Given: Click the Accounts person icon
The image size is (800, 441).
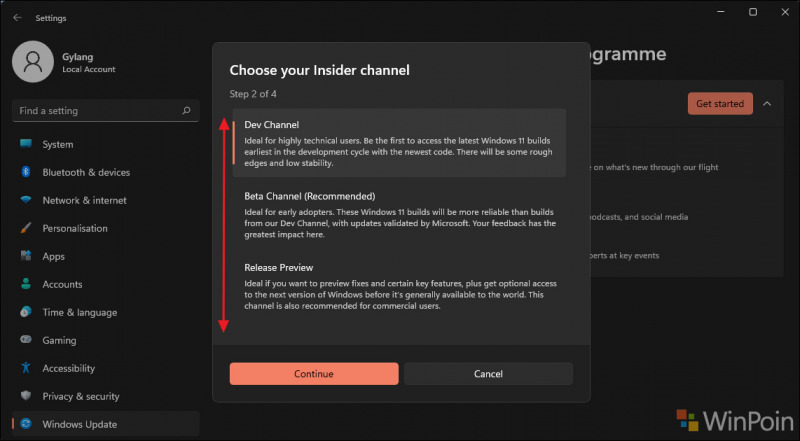Looking at the screenshot, I should tap(26, 284).
